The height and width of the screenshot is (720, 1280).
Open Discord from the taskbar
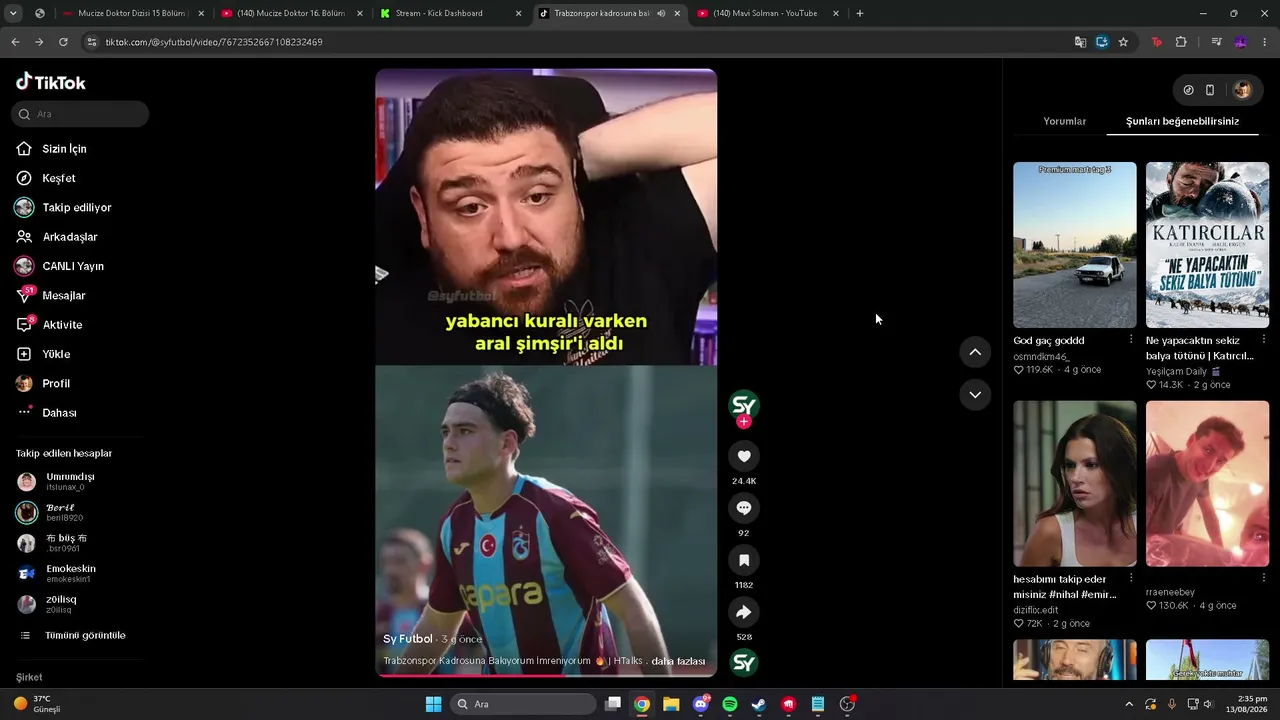click(x=701, y=704)
